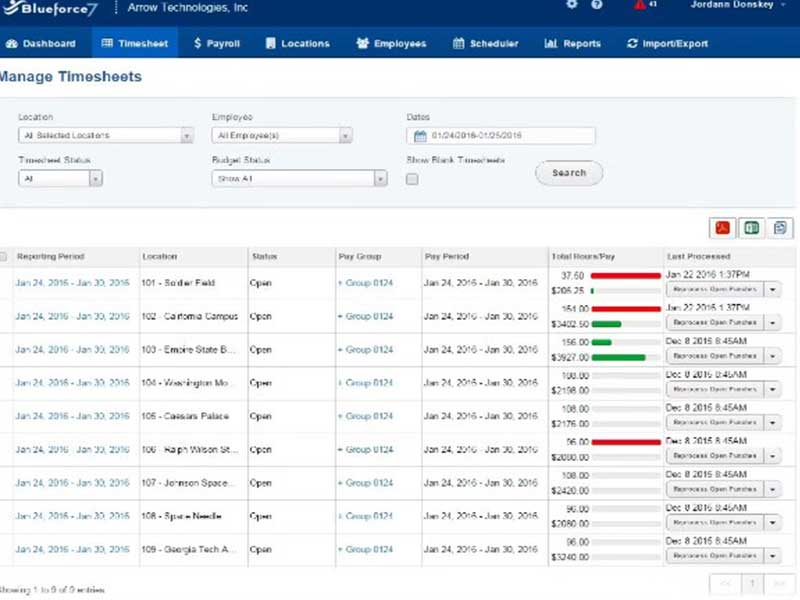Click calendar icon in Dates field

pos(420,136)
